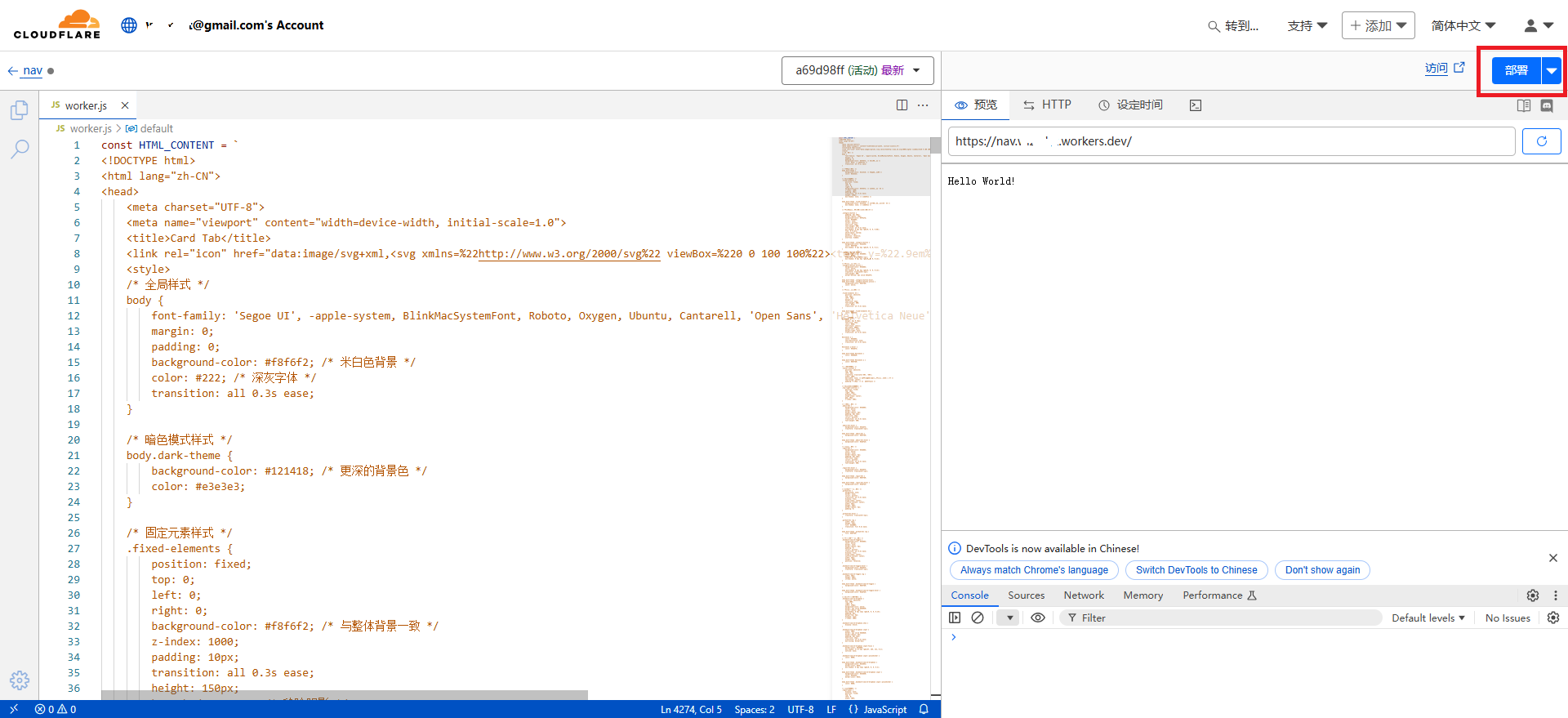Open the Search icon in editor sidebar
The height and width of the screenshot is (718, 1568).
20,149
